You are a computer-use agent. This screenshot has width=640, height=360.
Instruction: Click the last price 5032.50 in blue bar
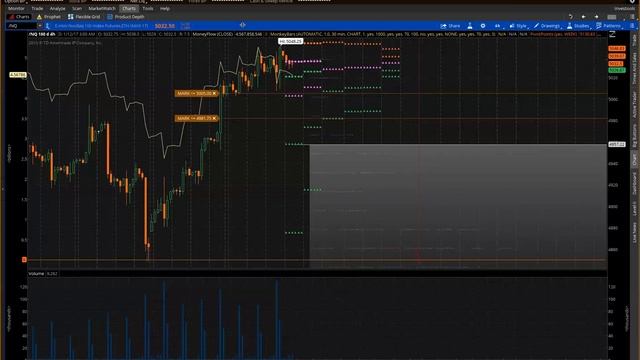click(x=165, y=26)
